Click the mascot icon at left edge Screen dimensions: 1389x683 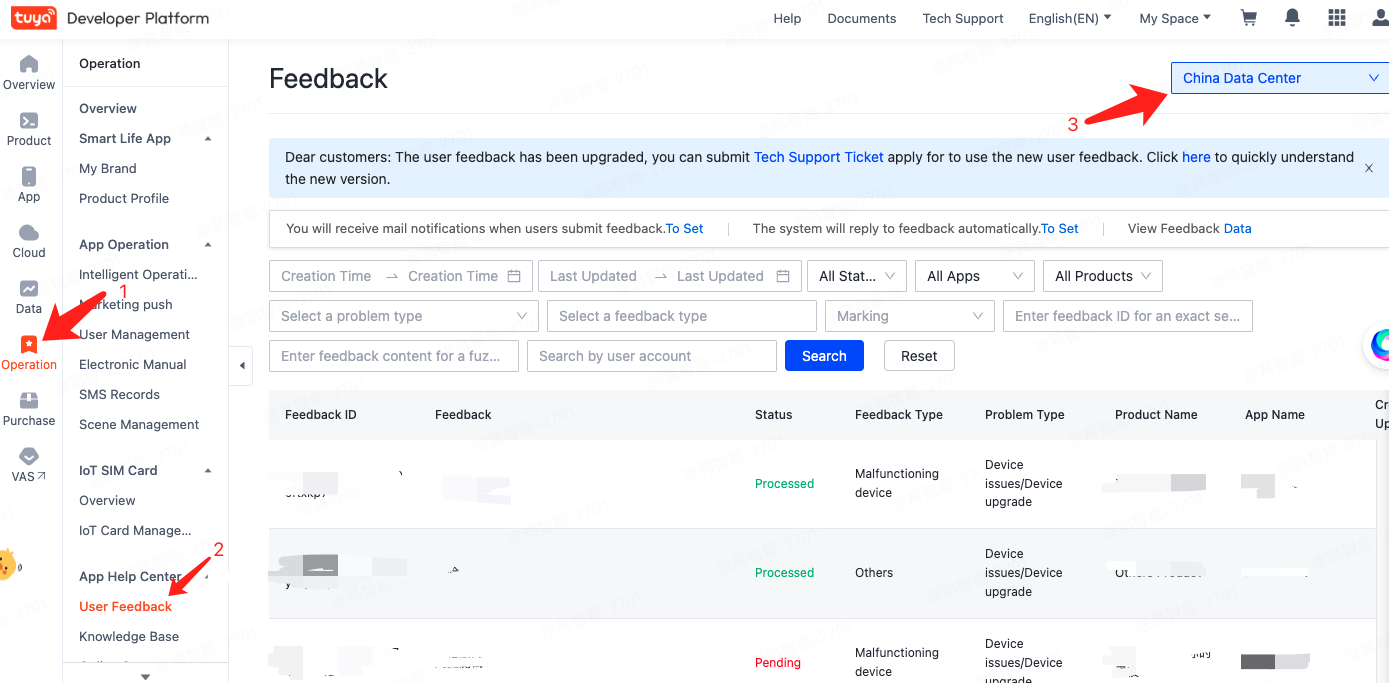click(8, 564)
